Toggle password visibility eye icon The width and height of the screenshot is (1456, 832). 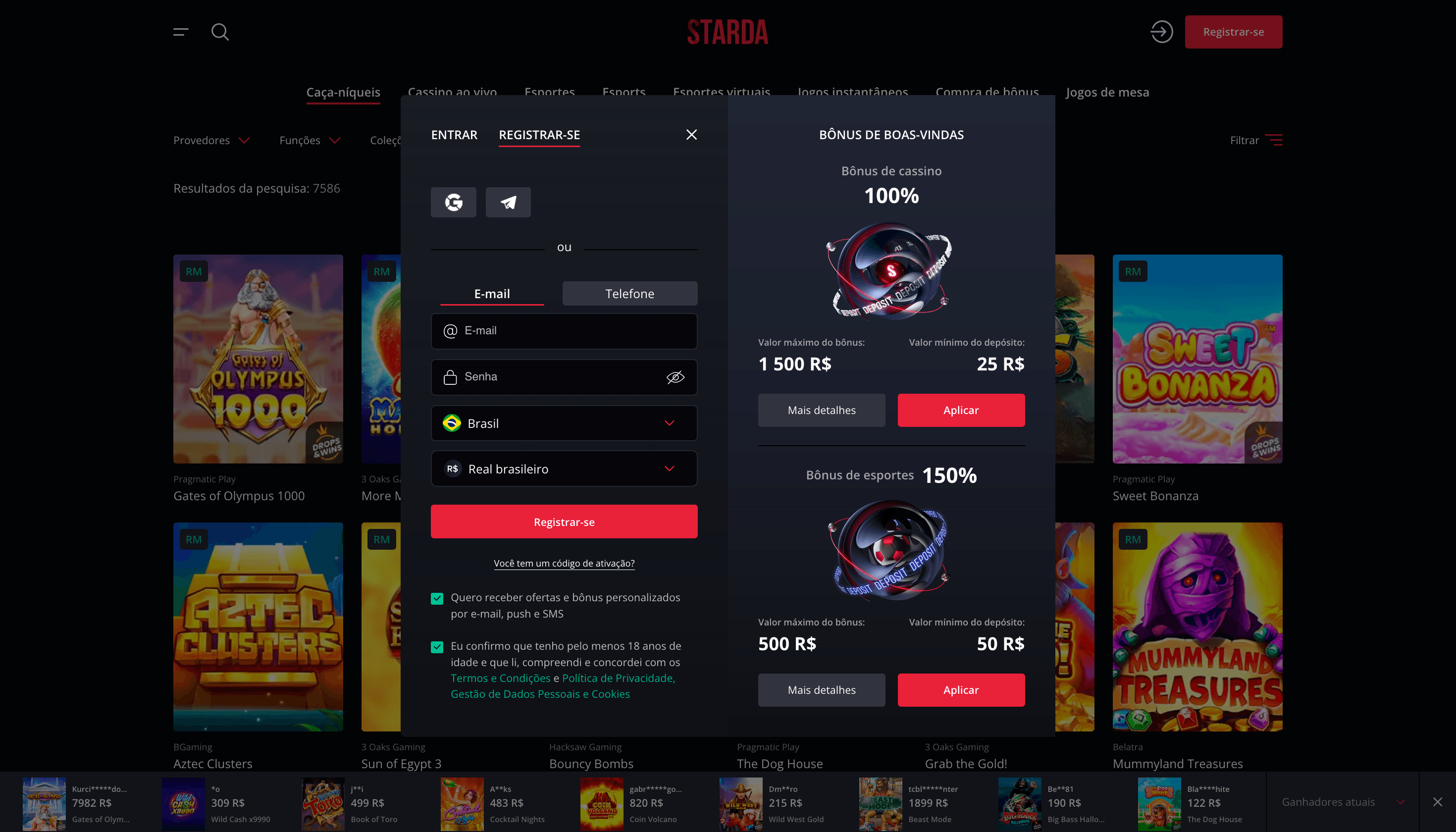[675, 377]
